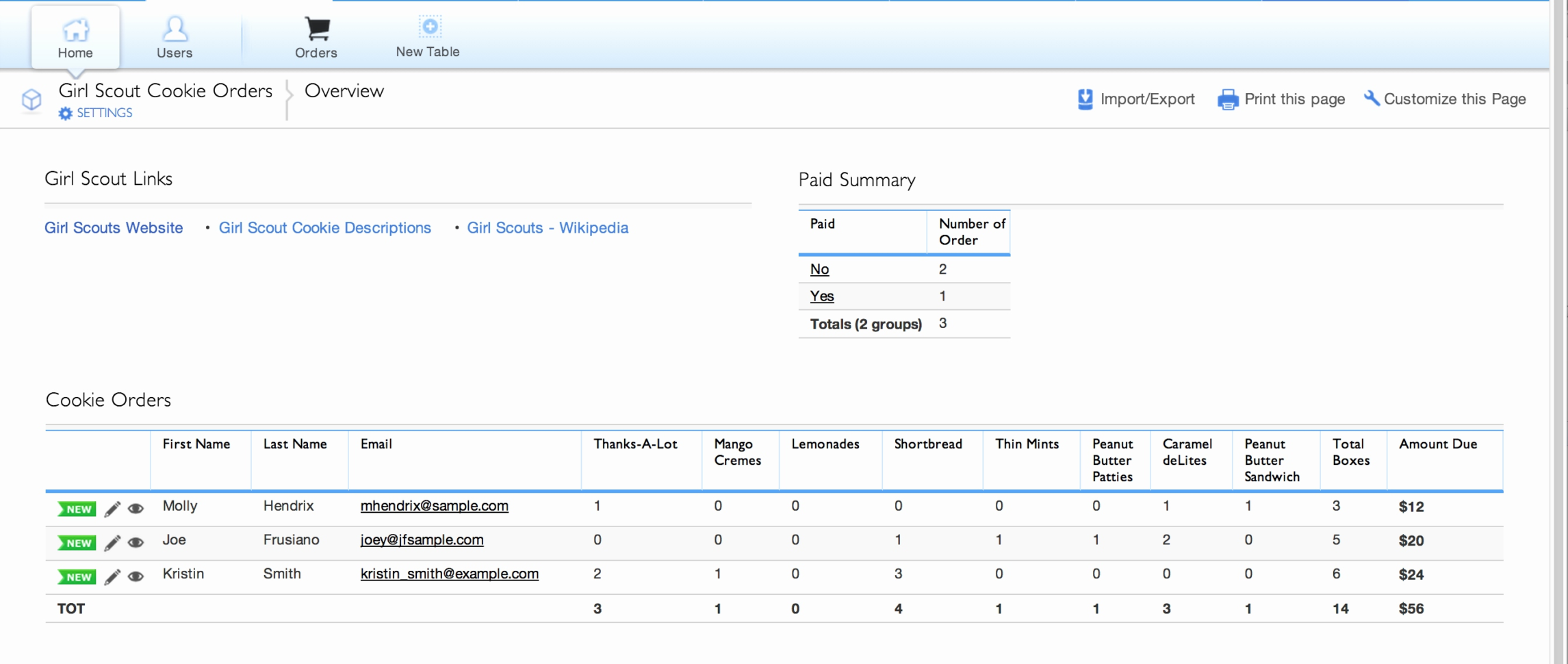Open Settings with the gear icon
This screenshot has height=664, width=1568.
click(x=66, y=114)
